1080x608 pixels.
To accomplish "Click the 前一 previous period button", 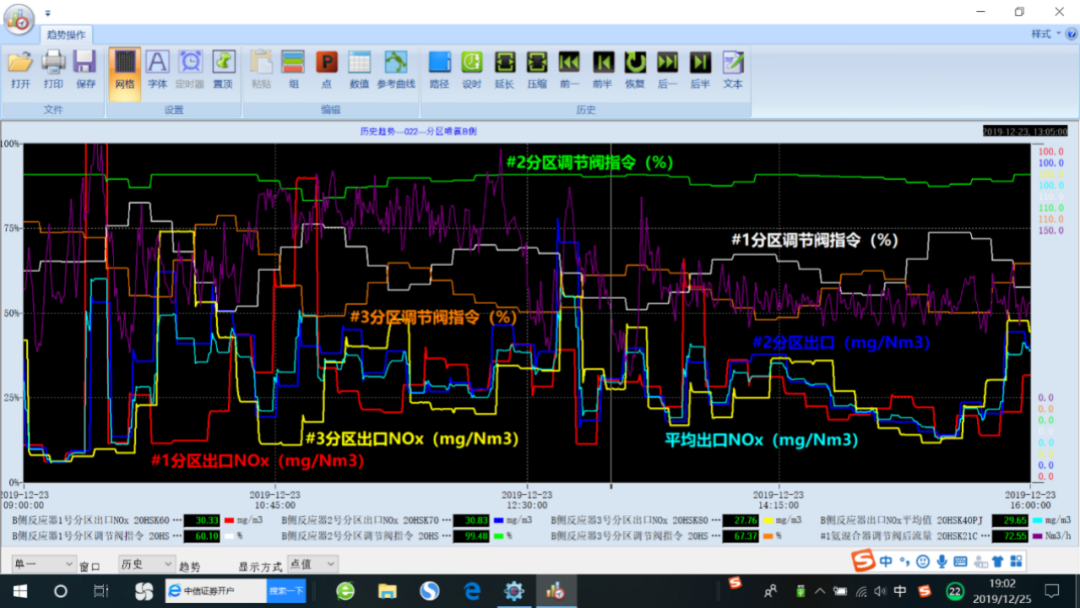I will pyautogui.click(x=569, y=68).
